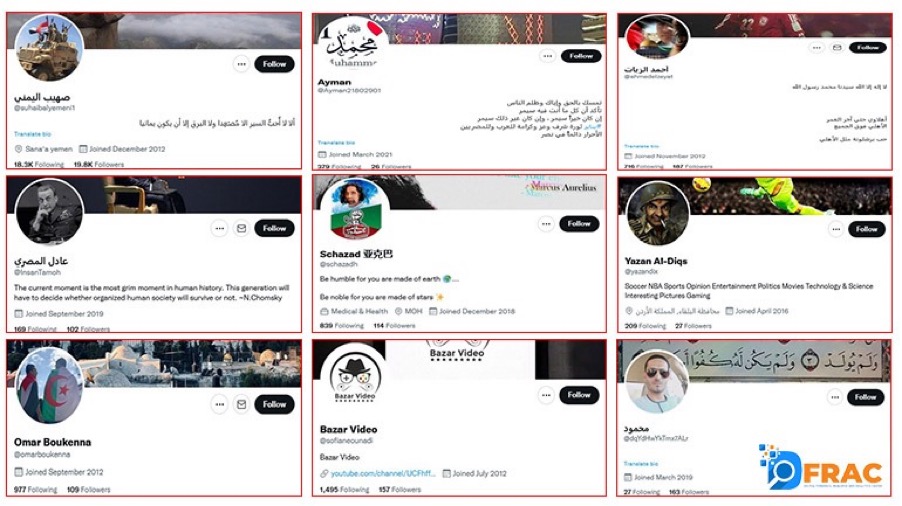Click Translate bio under Sana'a Yemen profile
Screen dimensions: 902x506
[x=32, y=134]
